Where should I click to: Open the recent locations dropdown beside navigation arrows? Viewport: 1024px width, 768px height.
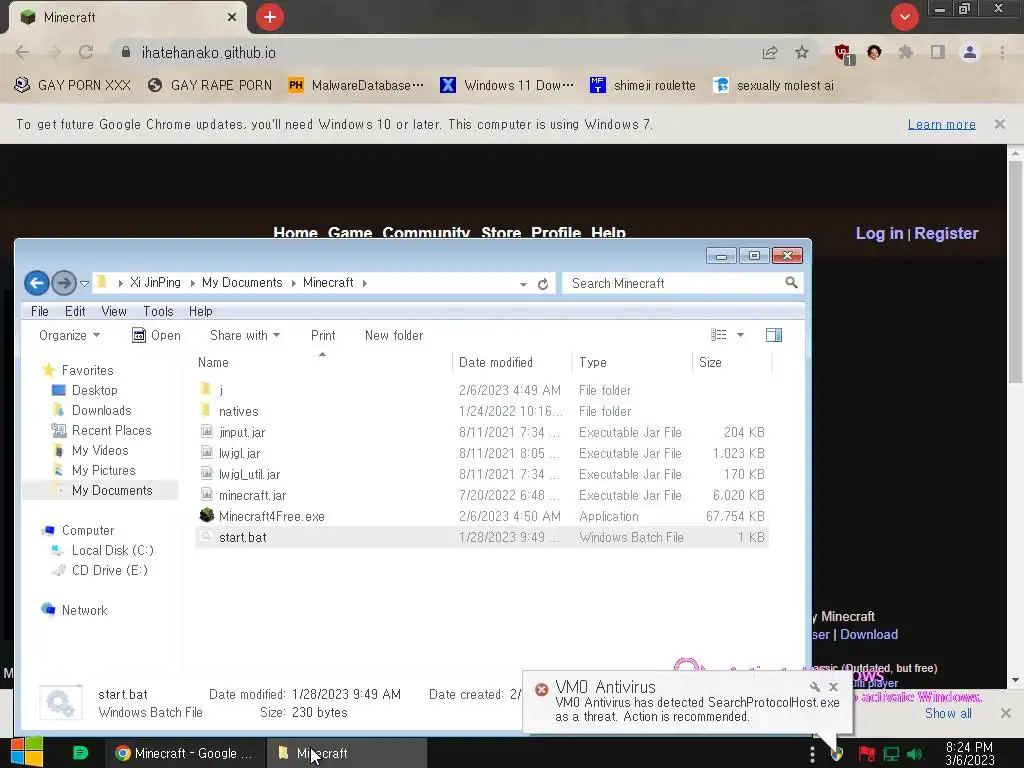click(x=84, y=283)
